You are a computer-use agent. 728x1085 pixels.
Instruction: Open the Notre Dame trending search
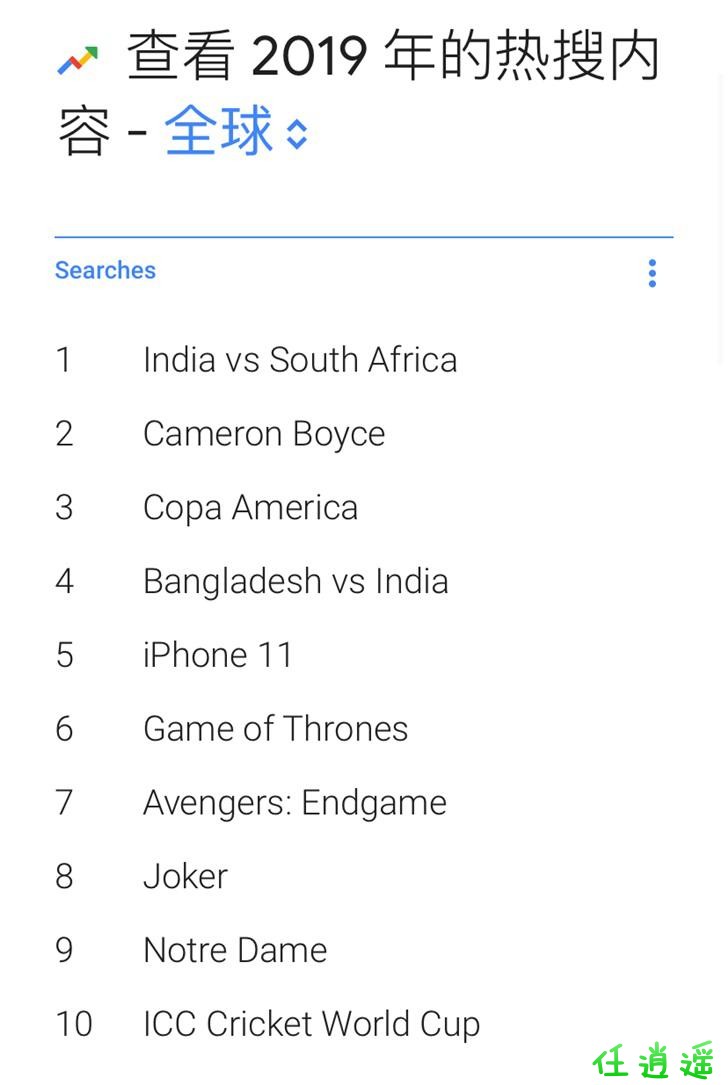pyautogui.click(x=235, y=950)
